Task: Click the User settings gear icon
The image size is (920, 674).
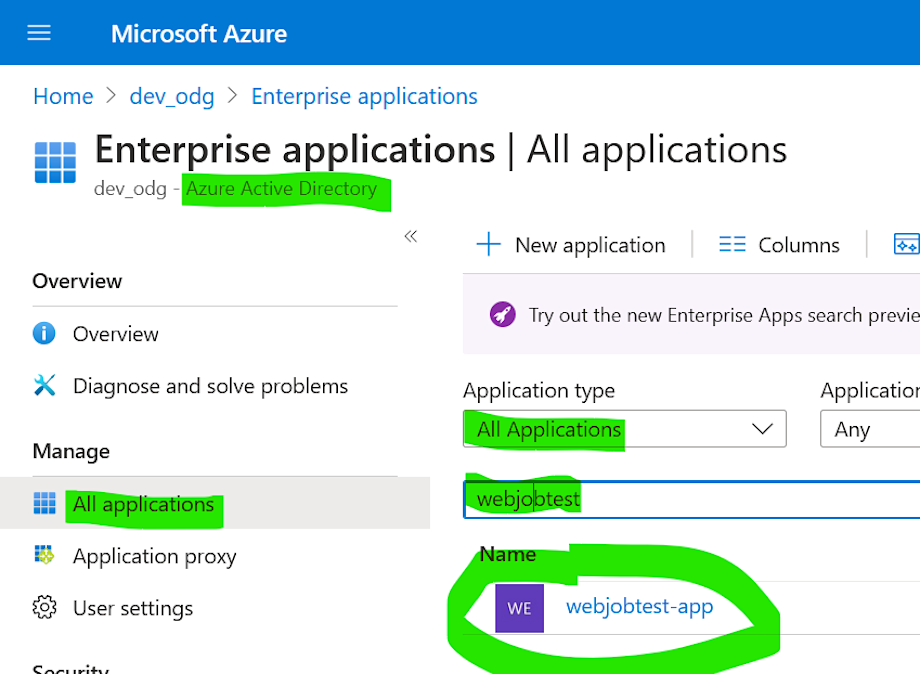Action: (x=45, y=608)
